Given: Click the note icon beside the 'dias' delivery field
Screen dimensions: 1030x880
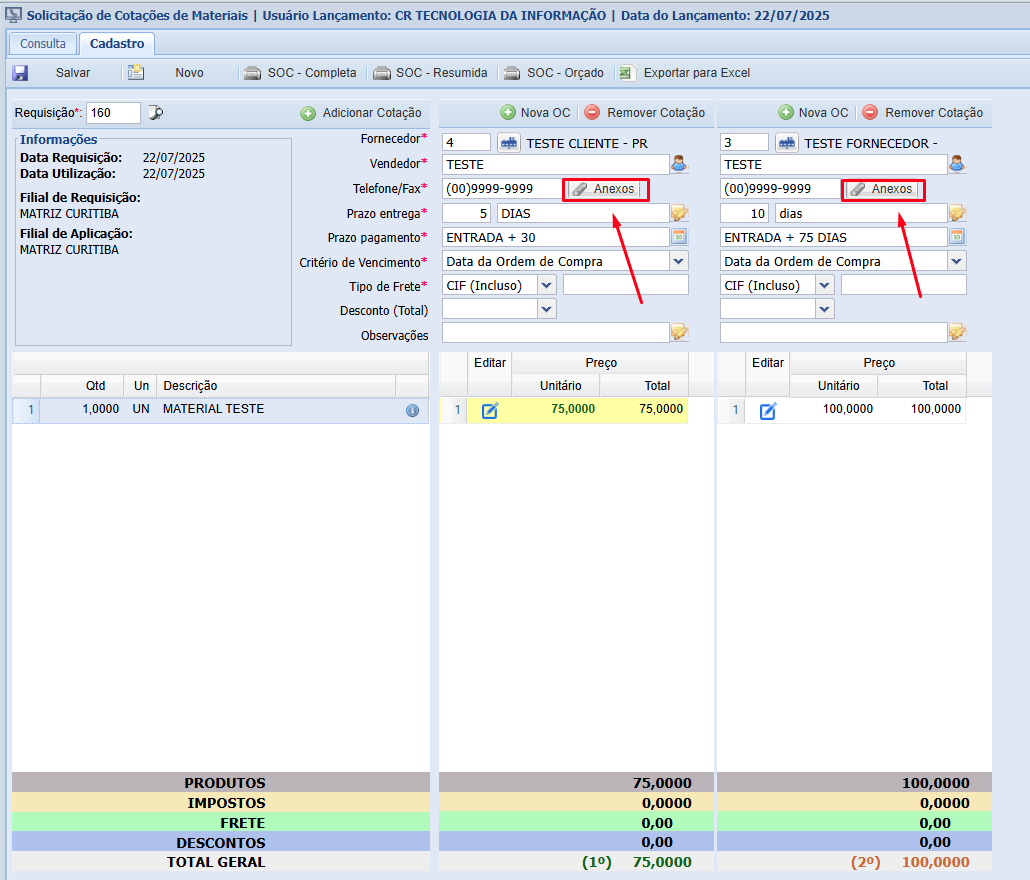Looking at the screenshot, I should pyautogui.click(x=957, y=213).
